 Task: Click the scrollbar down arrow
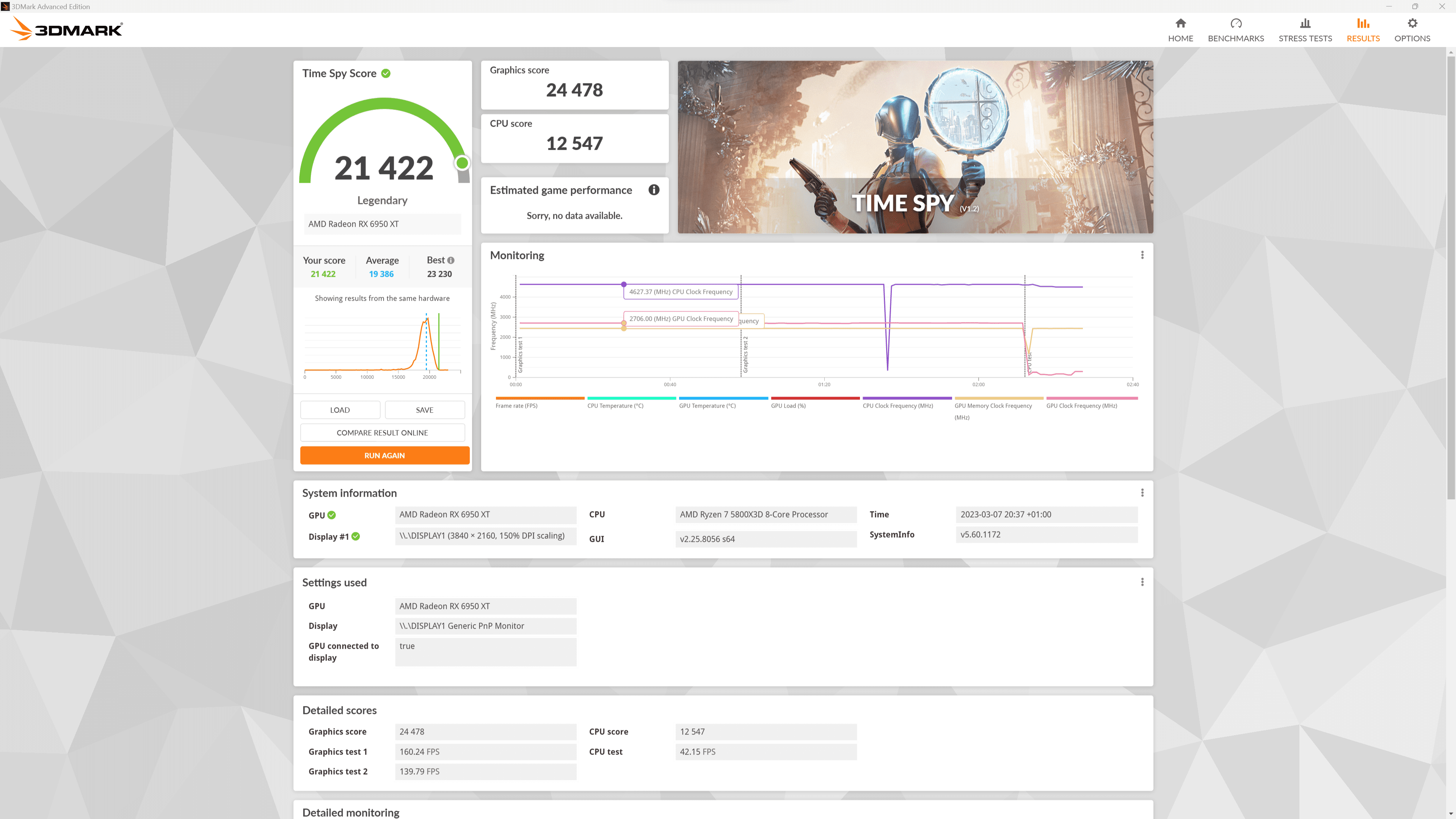pyautogui.click(x=1450, y=814)
